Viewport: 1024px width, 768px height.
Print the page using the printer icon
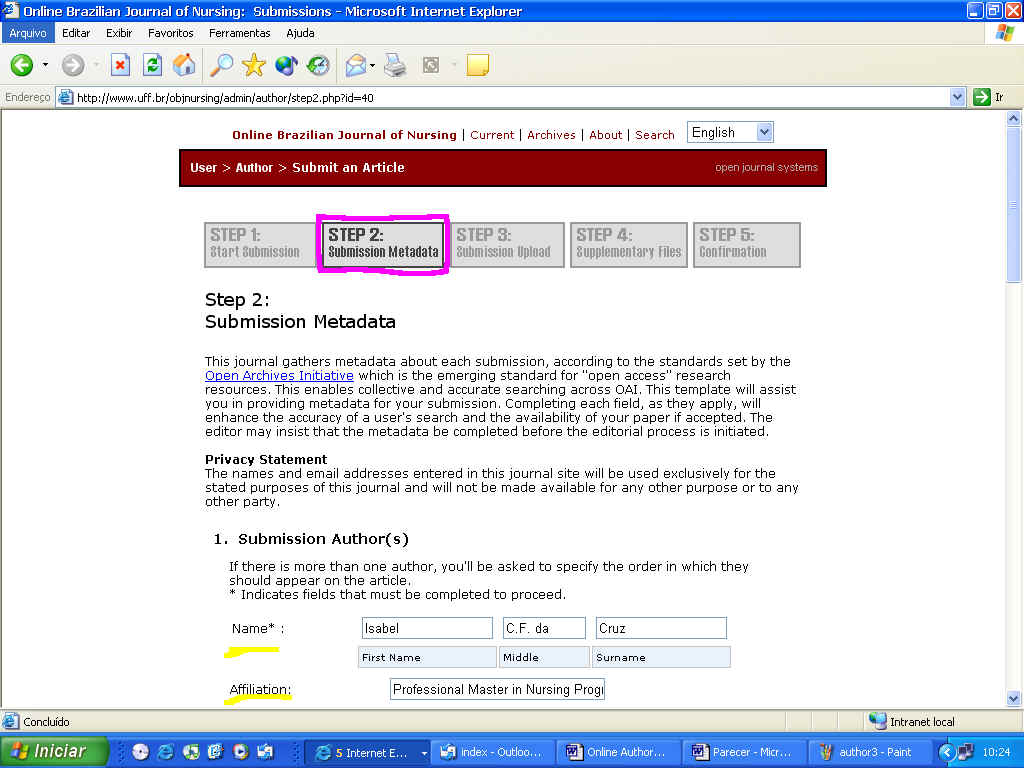pos(396,66)
